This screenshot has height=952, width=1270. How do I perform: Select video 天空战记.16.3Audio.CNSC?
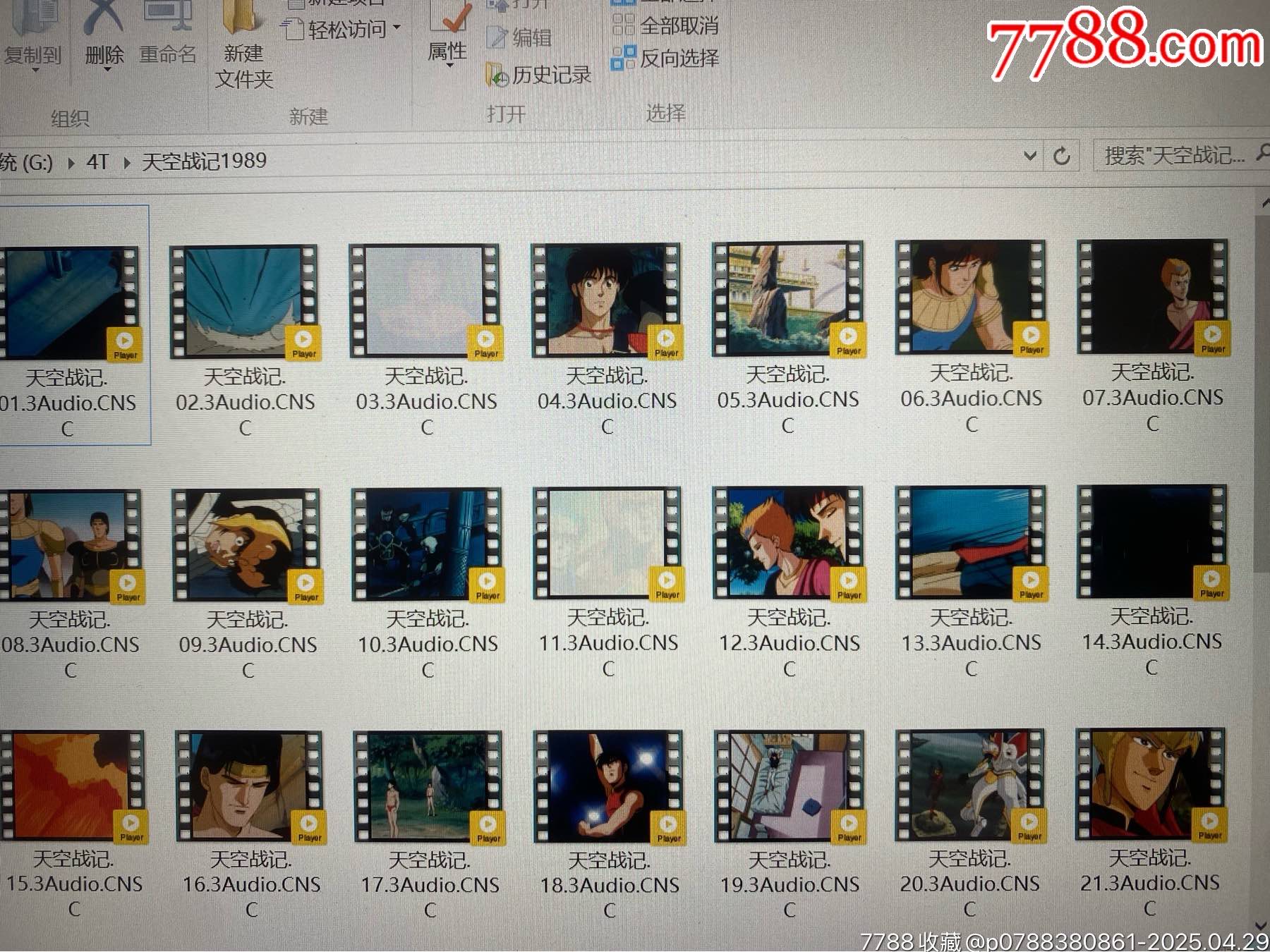pyautogui.click(x=251, y=826)
